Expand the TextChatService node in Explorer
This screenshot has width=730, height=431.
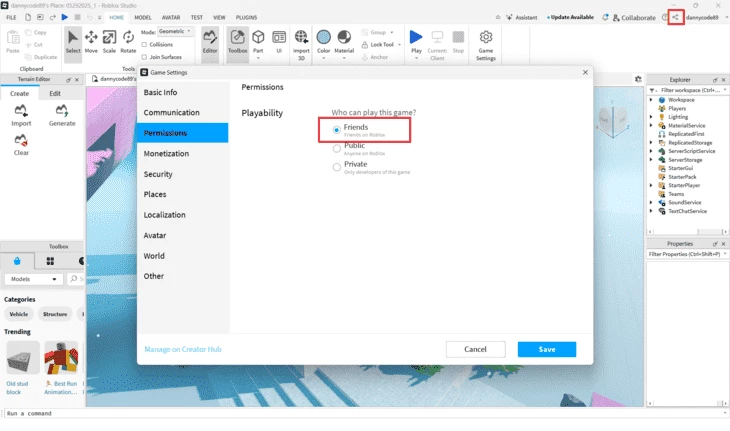pyautogui.click(x=651, y=211)
